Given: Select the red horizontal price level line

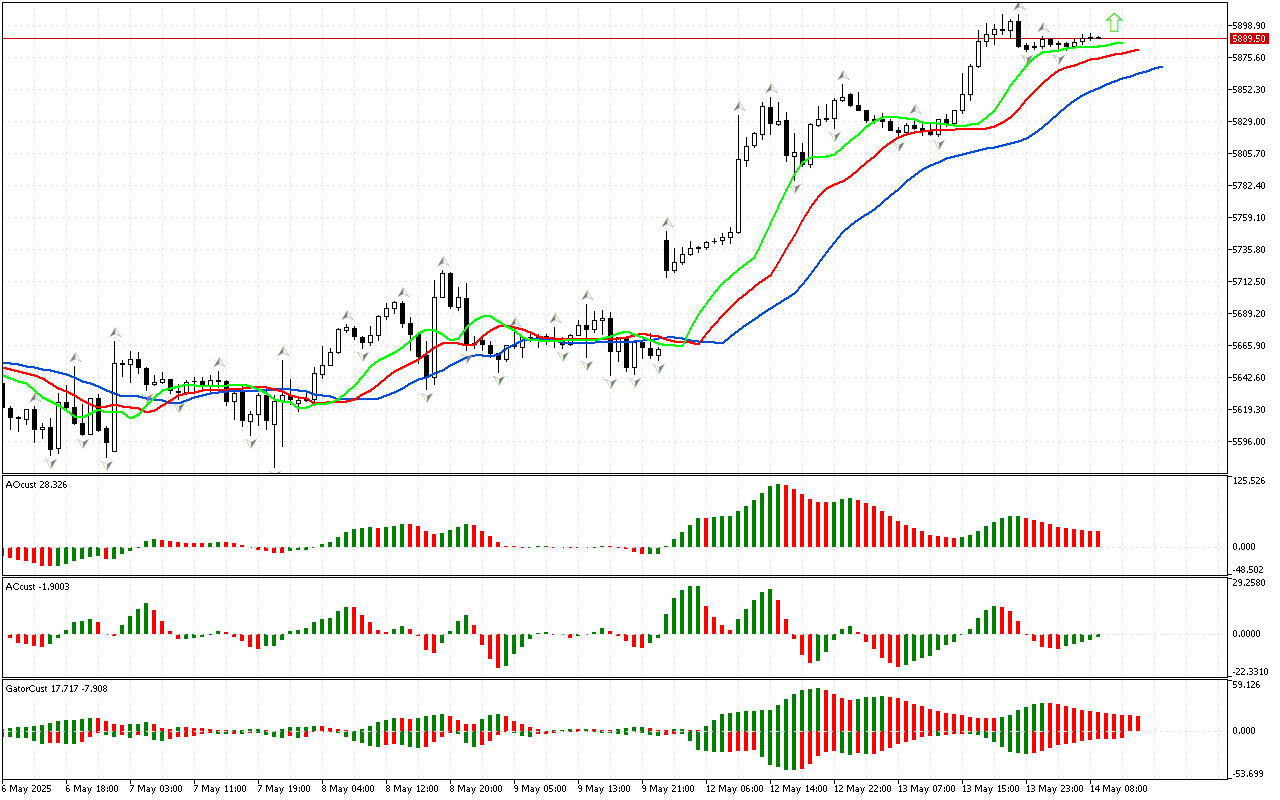Looking at the screenshot, I should [x=600, y=39].
